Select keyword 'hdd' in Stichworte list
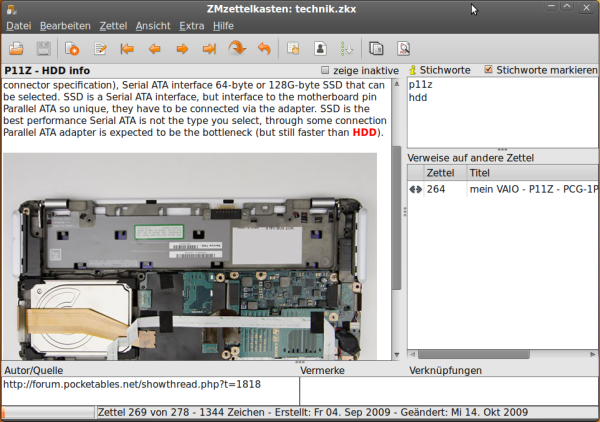The width and height of the screenshot is (600, 422). pyautogui.click(x=418, y=98)
